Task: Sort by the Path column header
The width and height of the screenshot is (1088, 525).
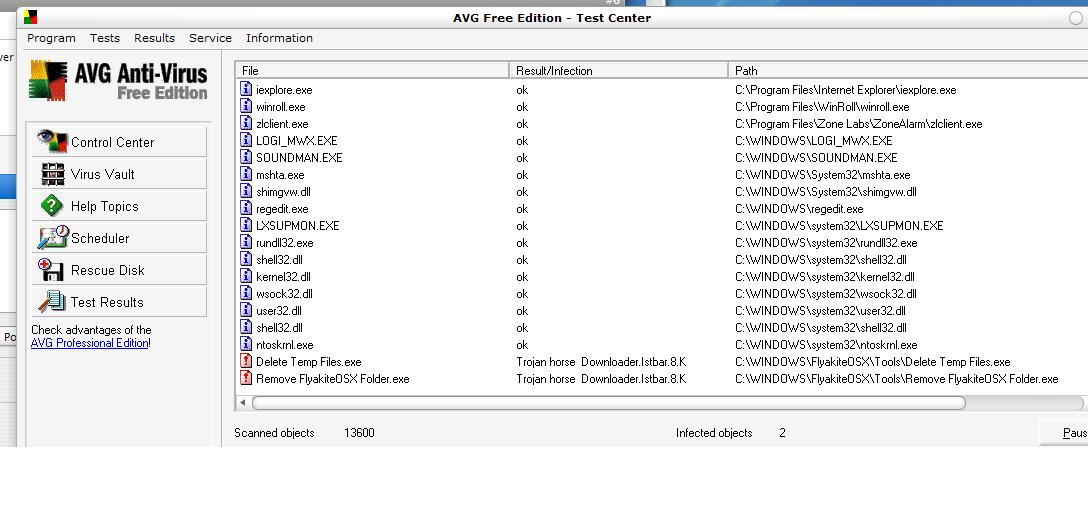Action: coord(908,71)
